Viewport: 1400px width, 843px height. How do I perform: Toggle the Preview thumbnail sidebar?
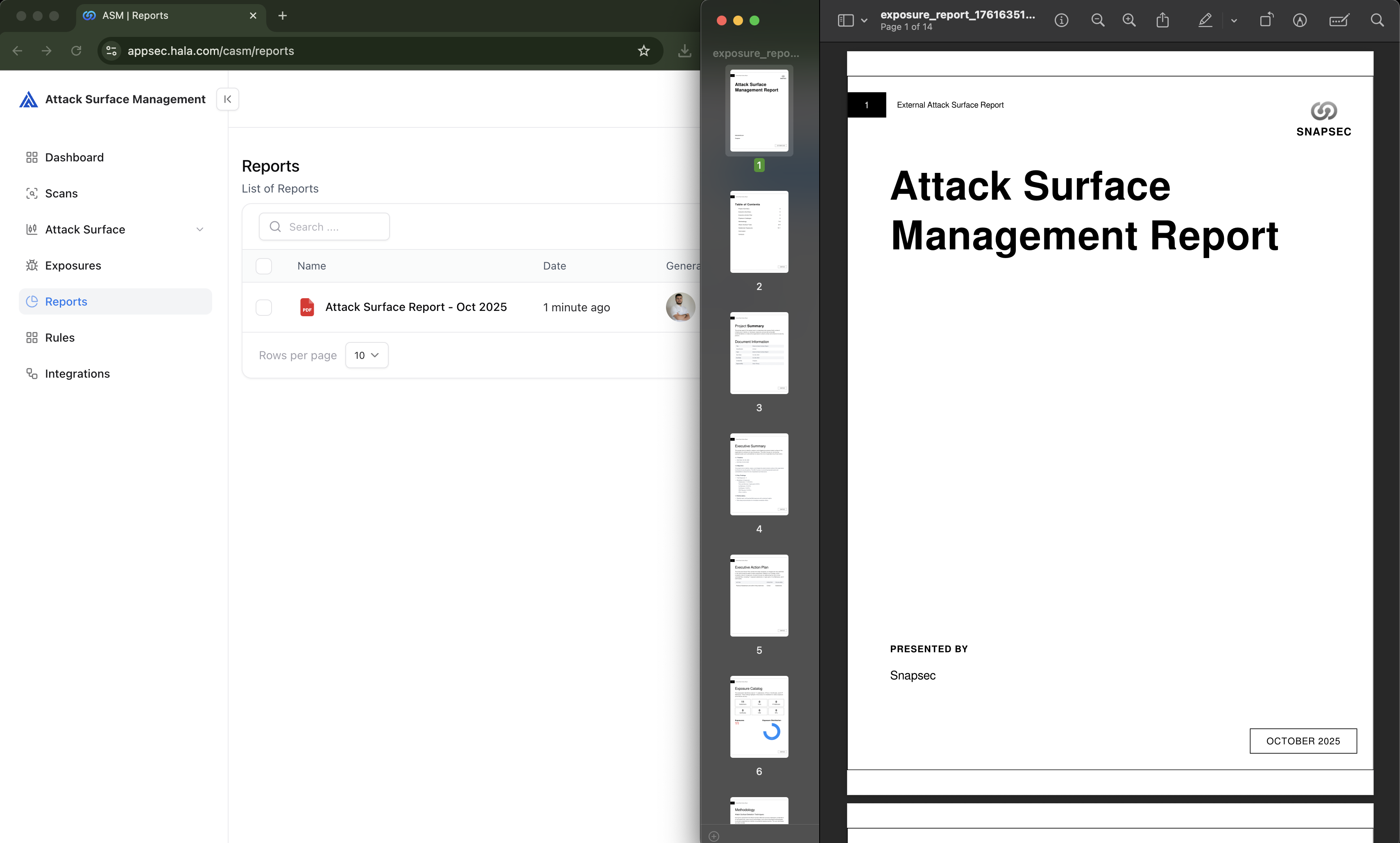846,20
